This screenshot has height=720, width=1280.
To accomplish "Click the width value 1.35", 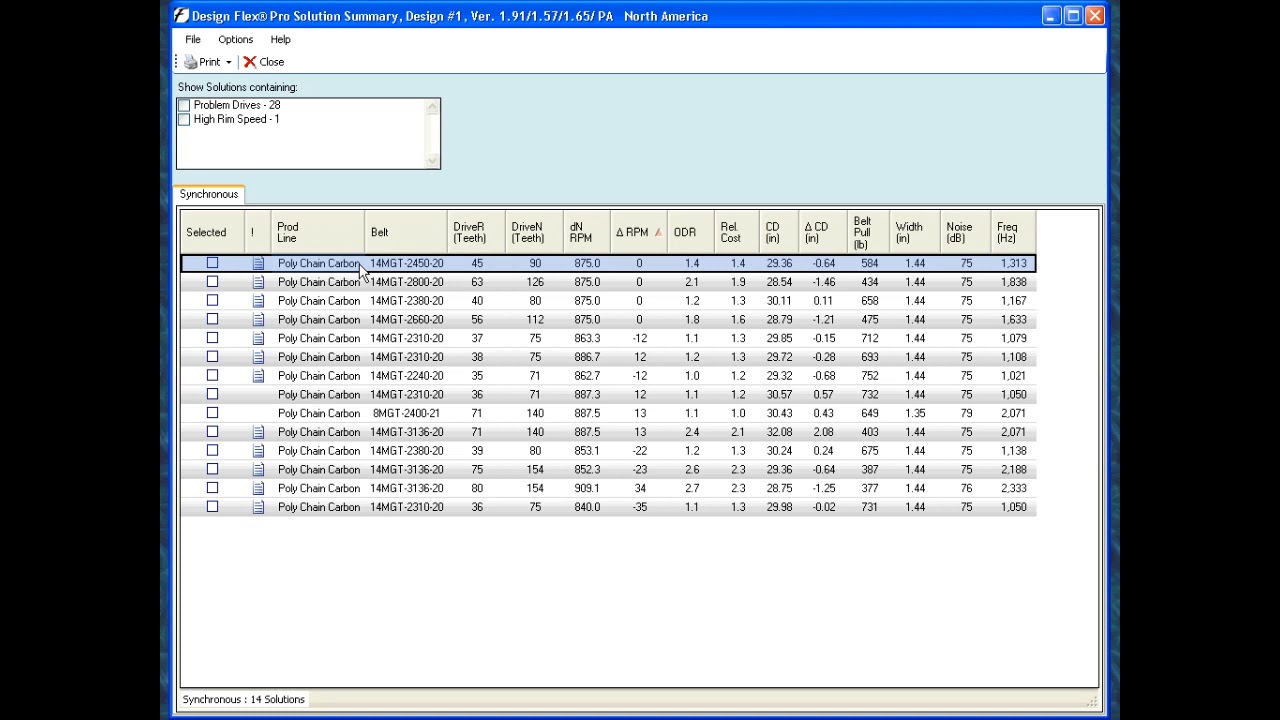I will click(x=915, y=413).
